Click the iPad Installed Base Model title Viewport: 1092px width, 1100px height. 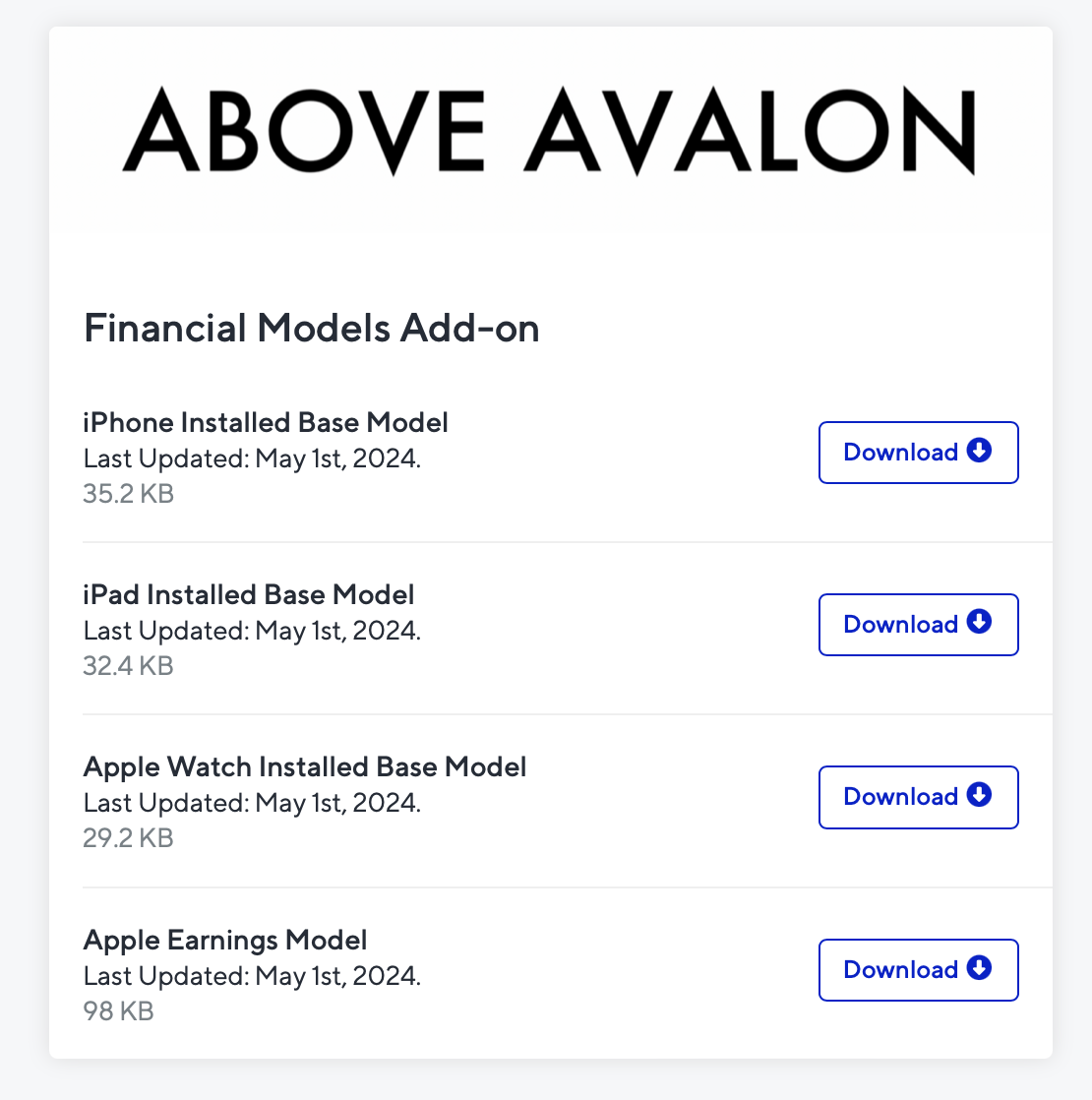click(x=249, y=594)
